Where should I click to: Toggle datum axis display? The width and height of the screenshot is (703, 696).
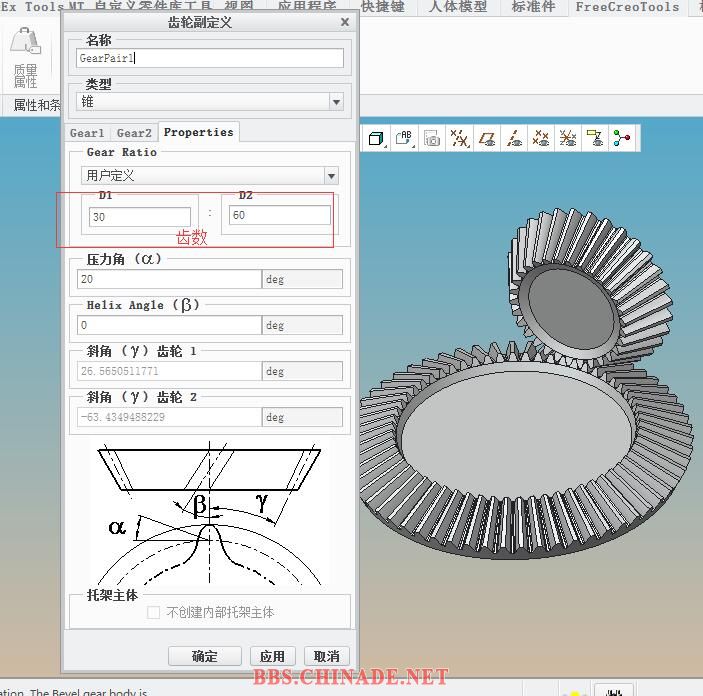point(514,138)
